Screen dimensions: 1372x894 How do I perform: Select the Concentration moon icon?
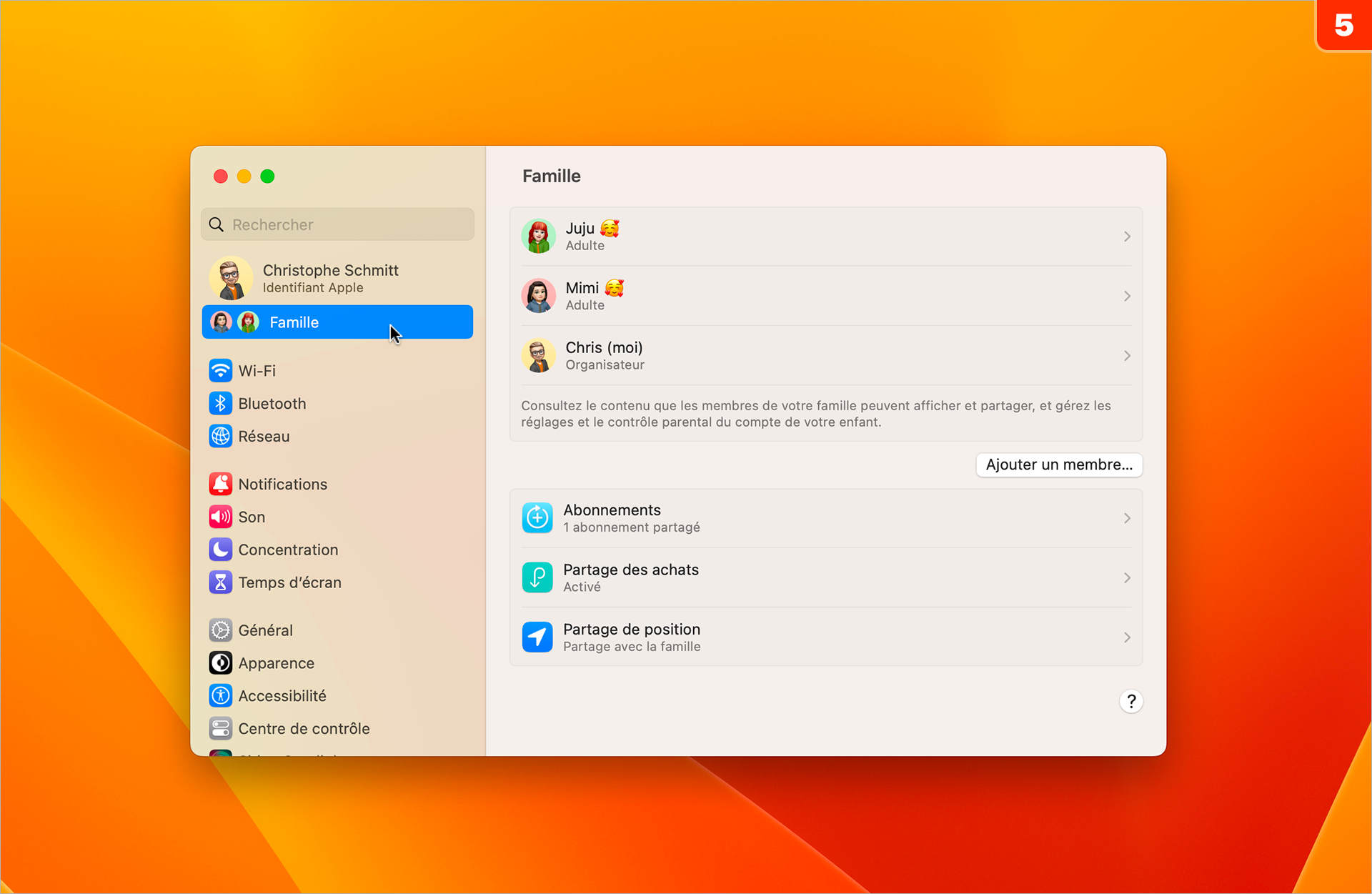click(x=220, y=549)
